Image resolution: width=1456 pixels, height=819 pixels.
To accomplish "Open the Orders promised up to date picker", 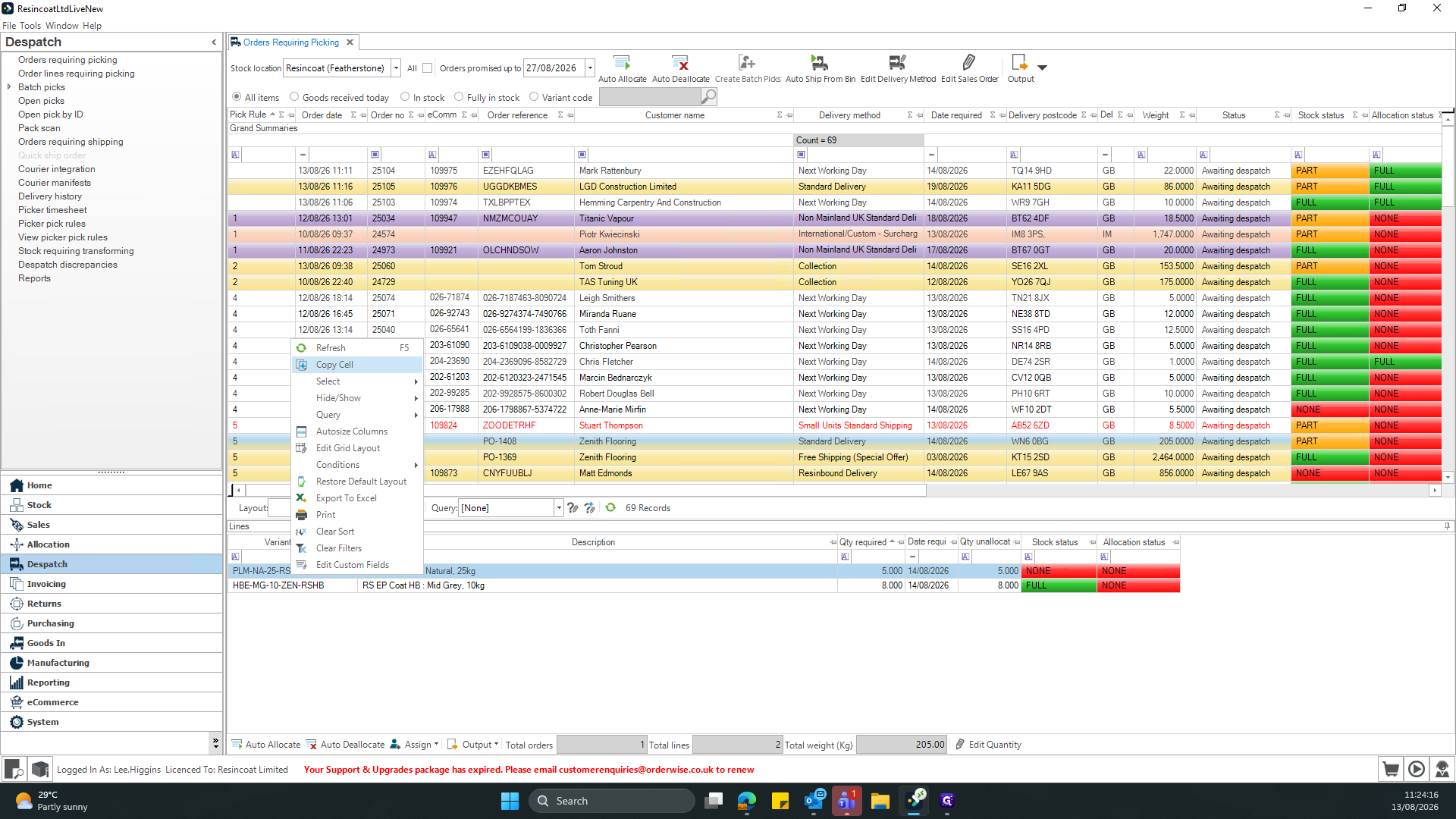I will (590, 68).
